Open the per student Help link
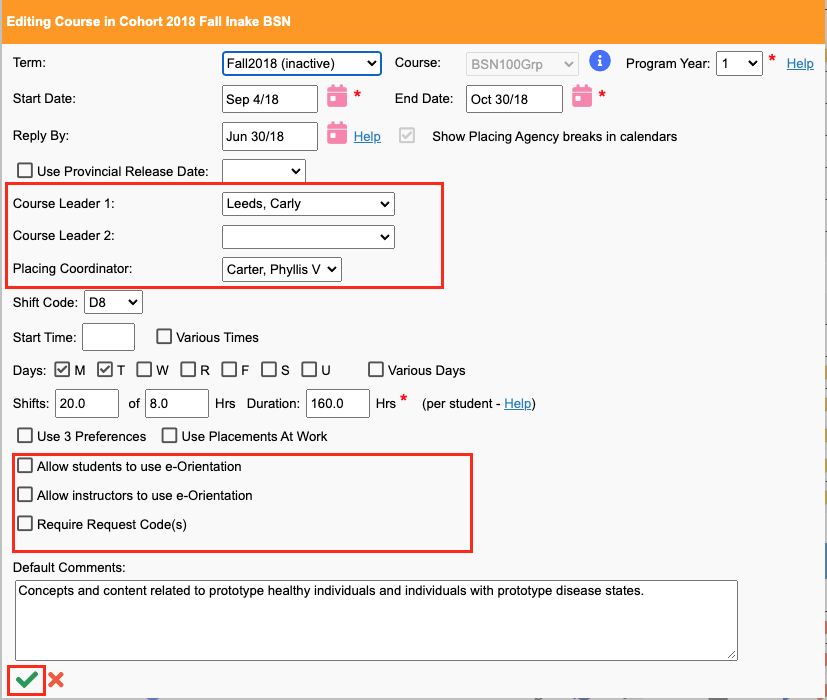Viewport: 827px width, 700px height. 517,404
